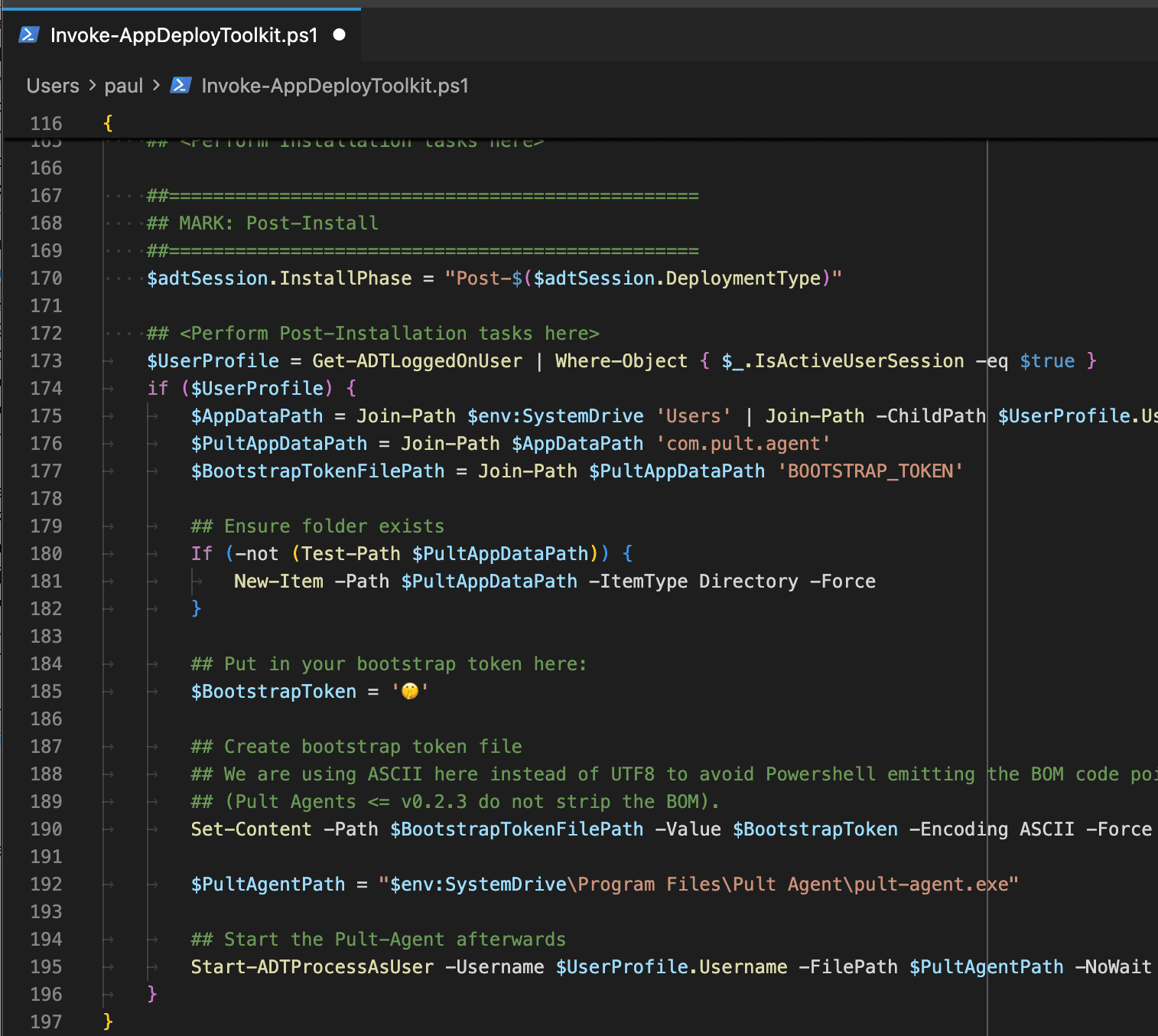Click line number 185 in the gutter
This screenshot has height=1036, width=1158.
46,692
